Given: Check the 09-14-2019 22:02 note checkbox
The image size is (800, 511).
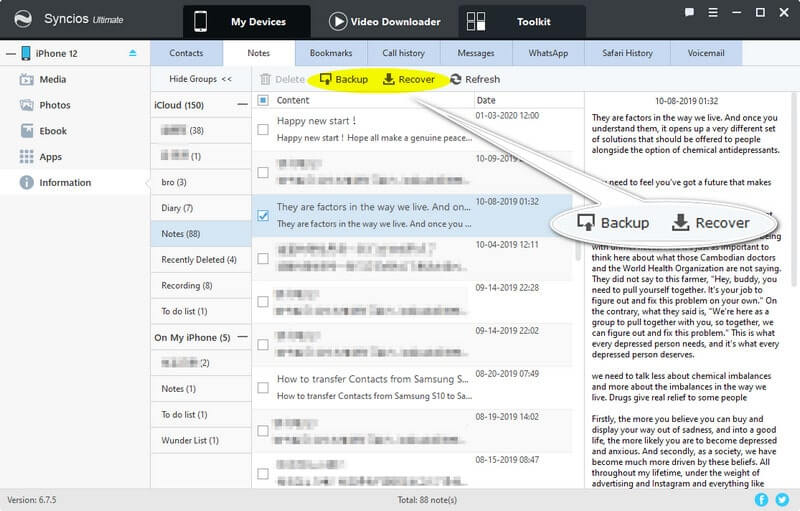Looking at the screenshot, I should pyautogui.click(x=263, y=345).
